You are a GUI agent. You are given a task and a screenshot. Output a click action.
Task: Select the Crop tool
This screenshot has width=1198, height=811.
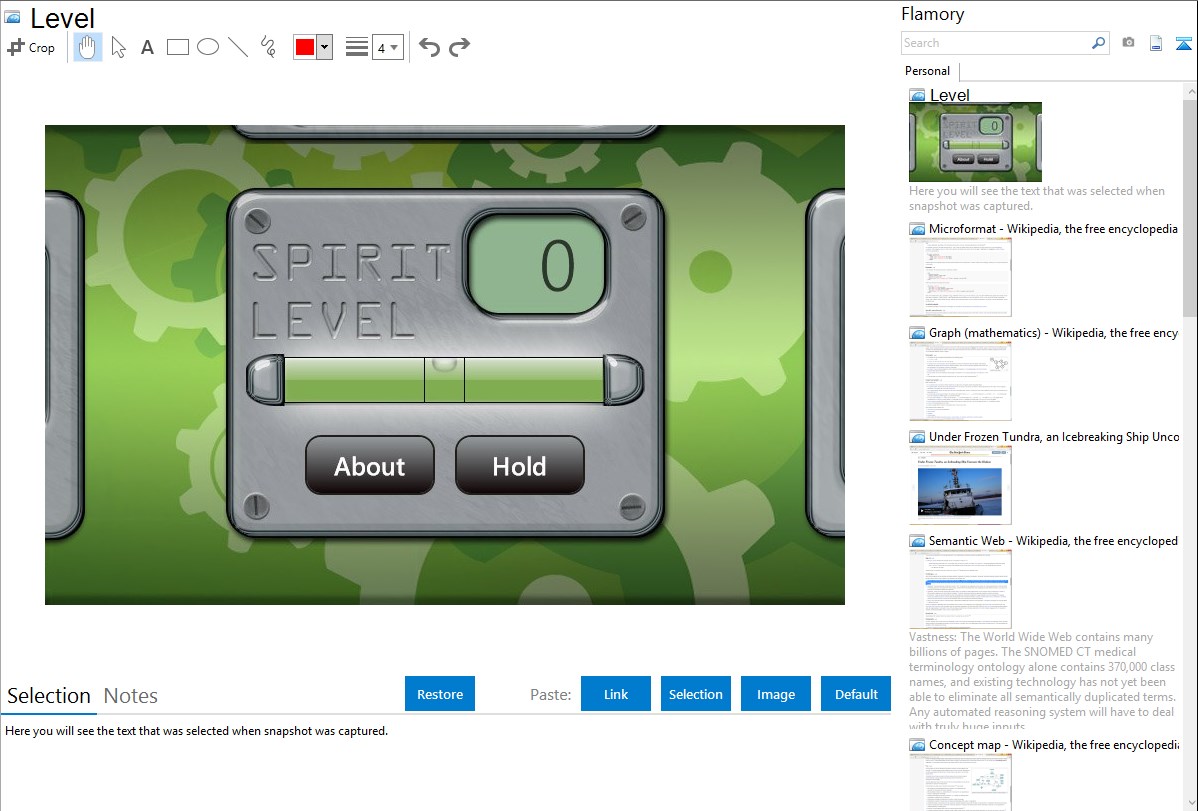pyautogui.click(x=31, y=47)
